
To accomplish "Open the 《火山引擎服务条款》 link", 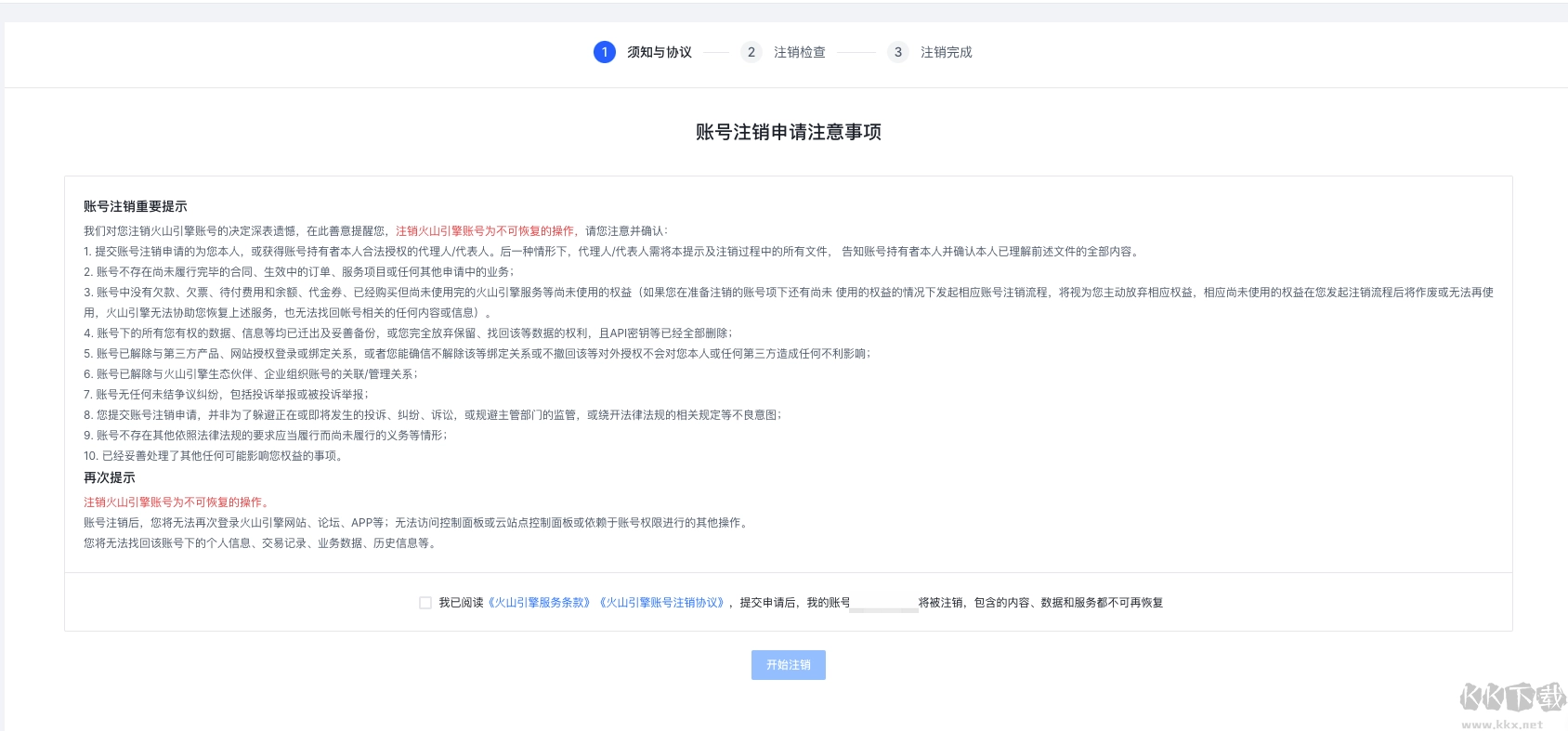I will pos(540,603).
